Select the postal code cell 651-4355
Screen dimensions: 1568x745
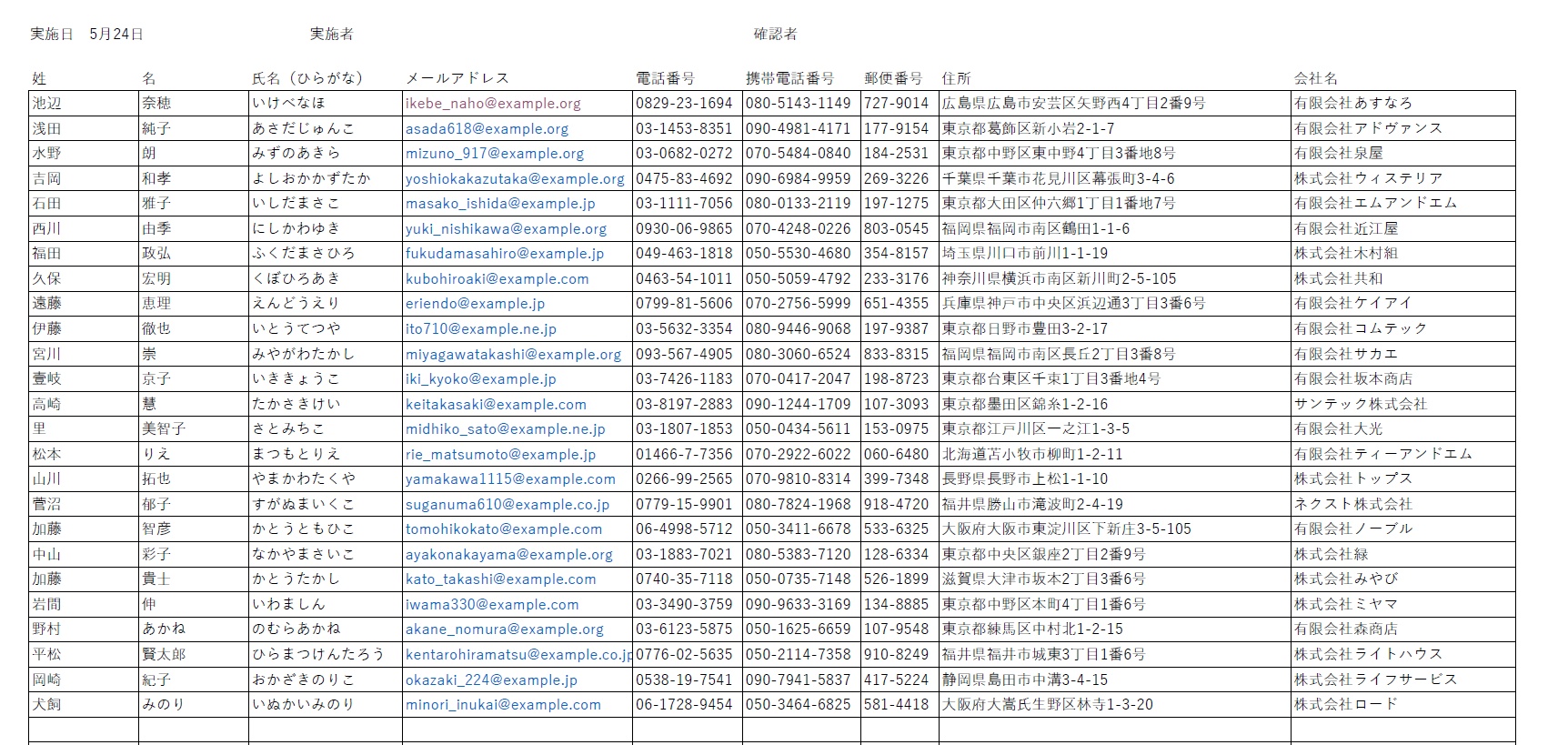pos(896,304)
